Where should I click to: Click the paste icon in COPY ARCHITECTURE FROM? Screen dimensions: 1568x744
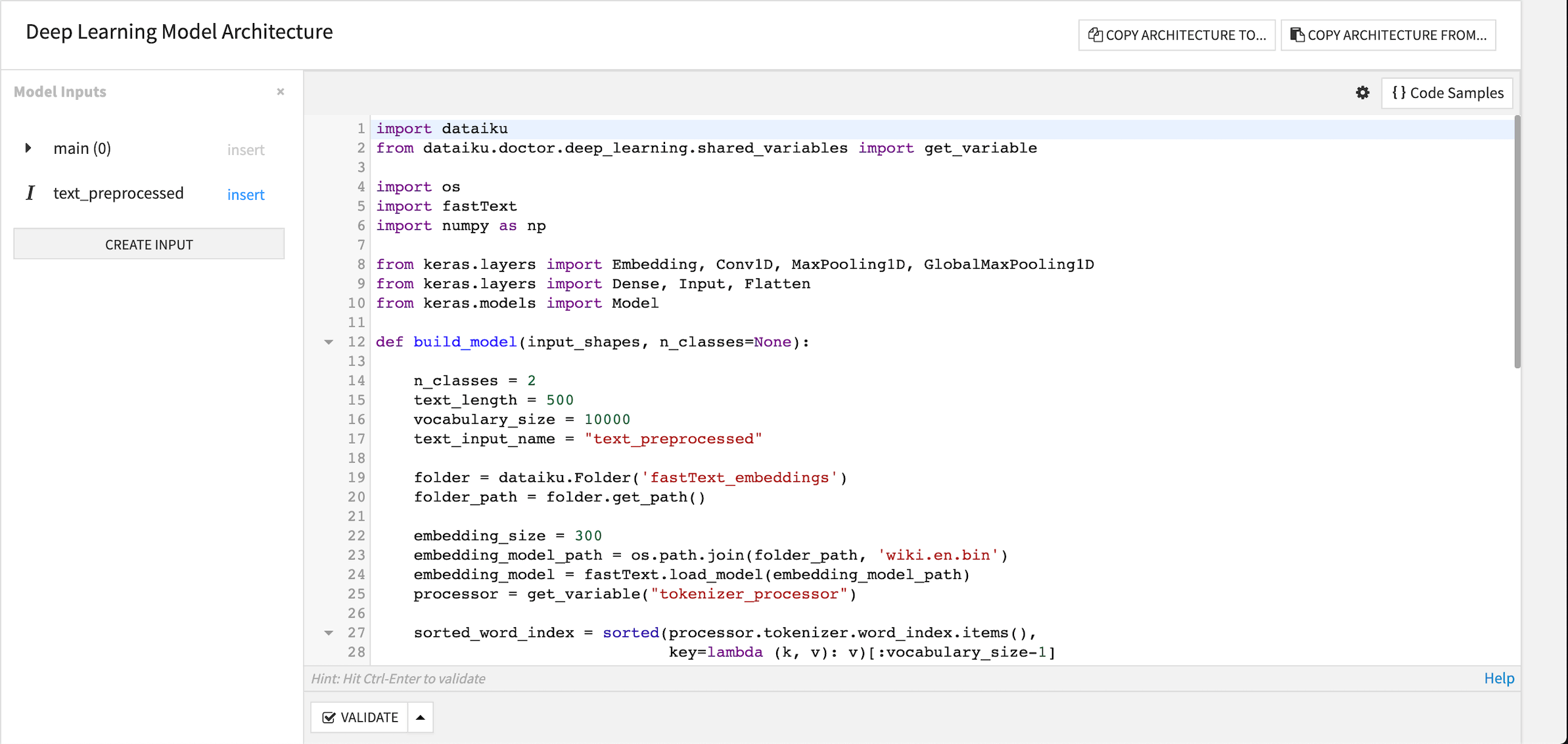click(1297, 35)
